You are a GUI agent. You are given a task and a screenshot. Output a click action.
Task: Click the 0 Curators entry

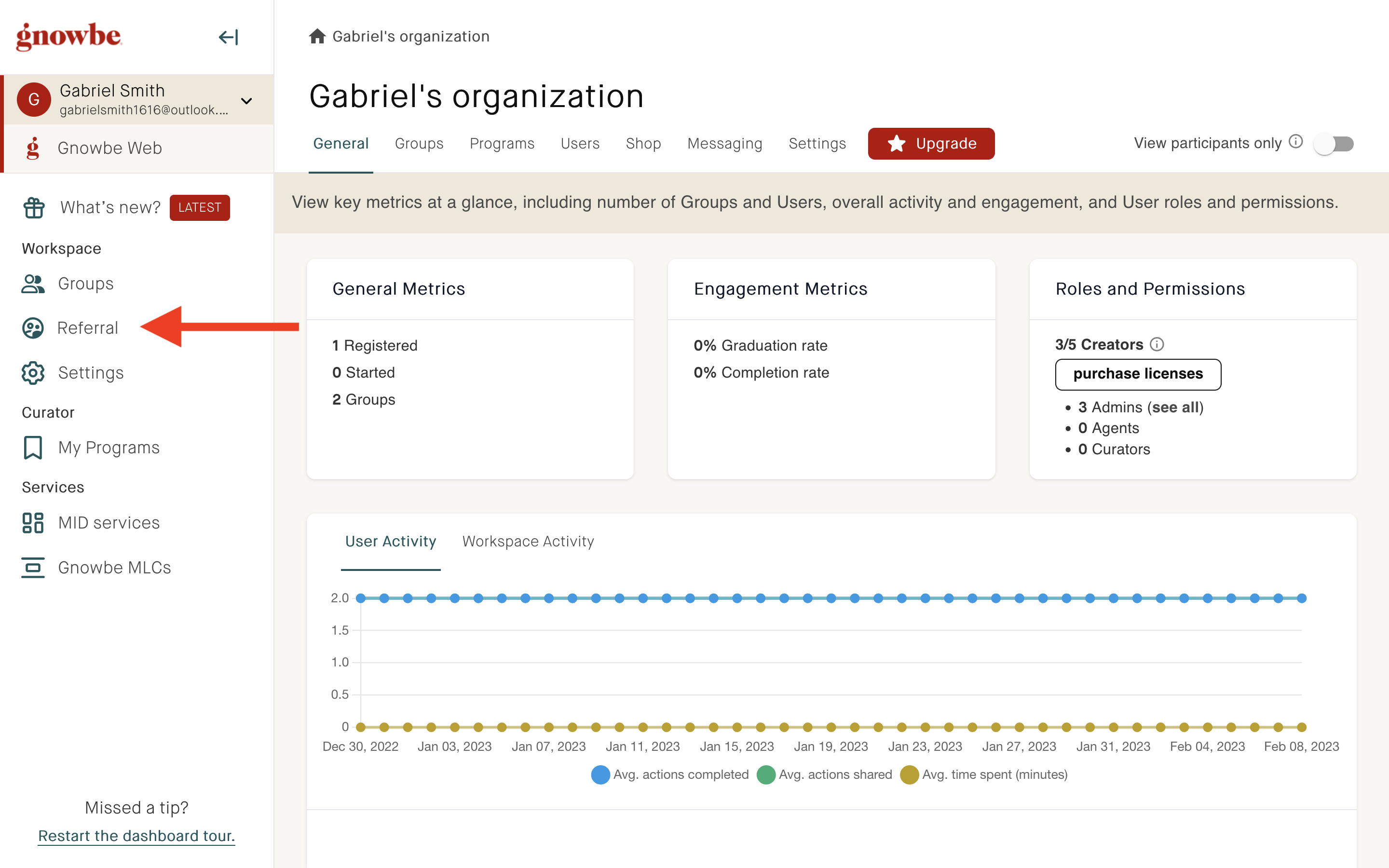(1114, 449)
